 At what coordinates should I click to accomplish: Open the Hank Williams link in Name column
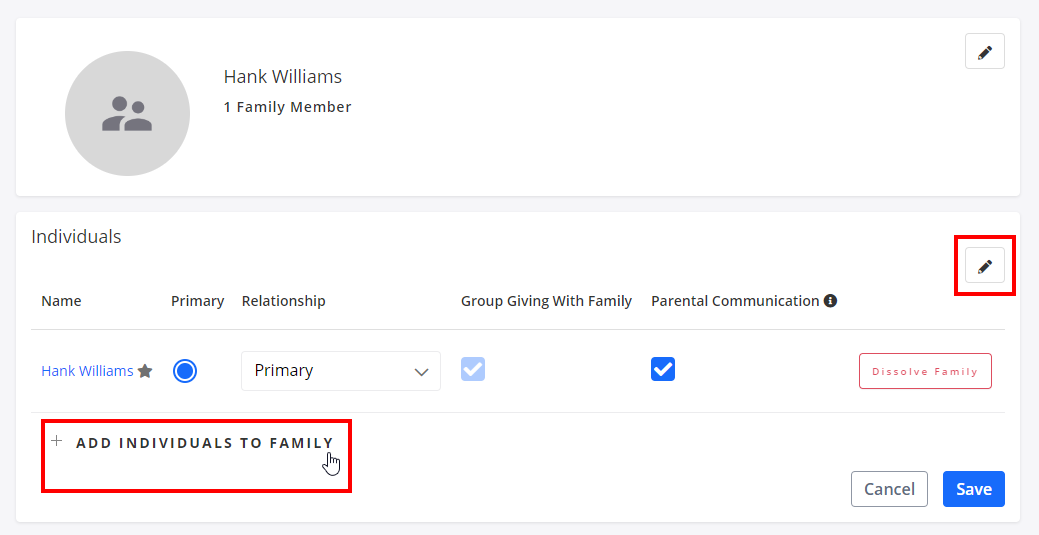coord(87,371)
